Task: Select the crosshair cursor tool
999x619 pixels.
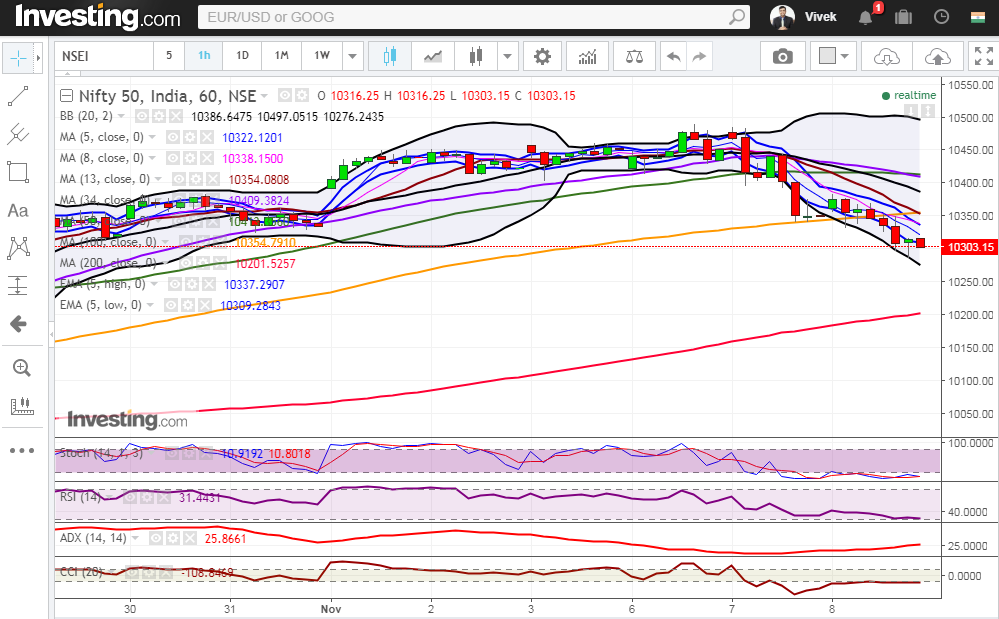Action: point(18,59)
